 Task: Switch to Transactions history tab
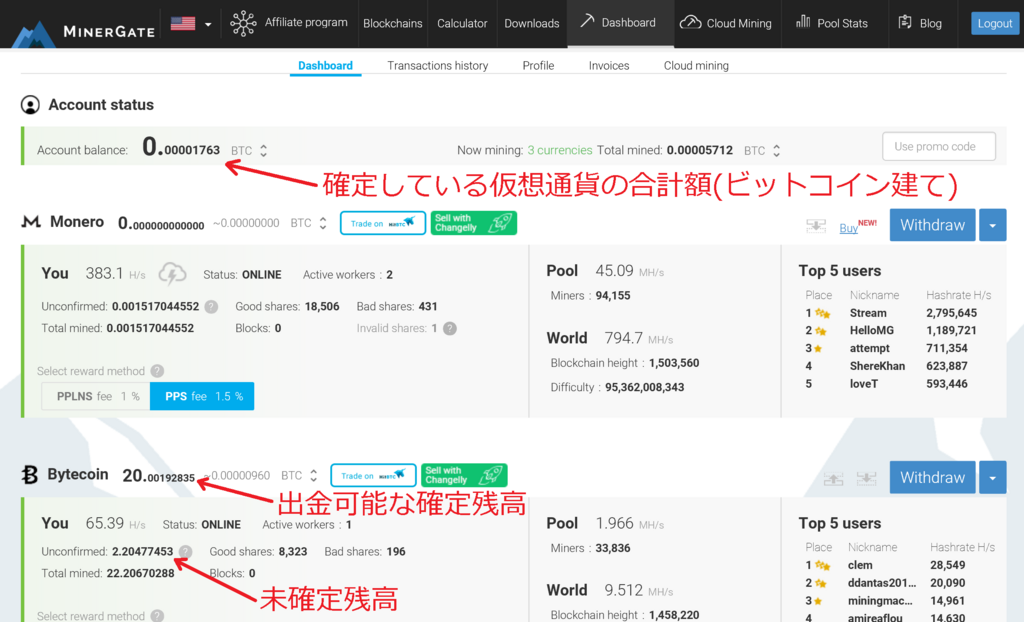438,65
